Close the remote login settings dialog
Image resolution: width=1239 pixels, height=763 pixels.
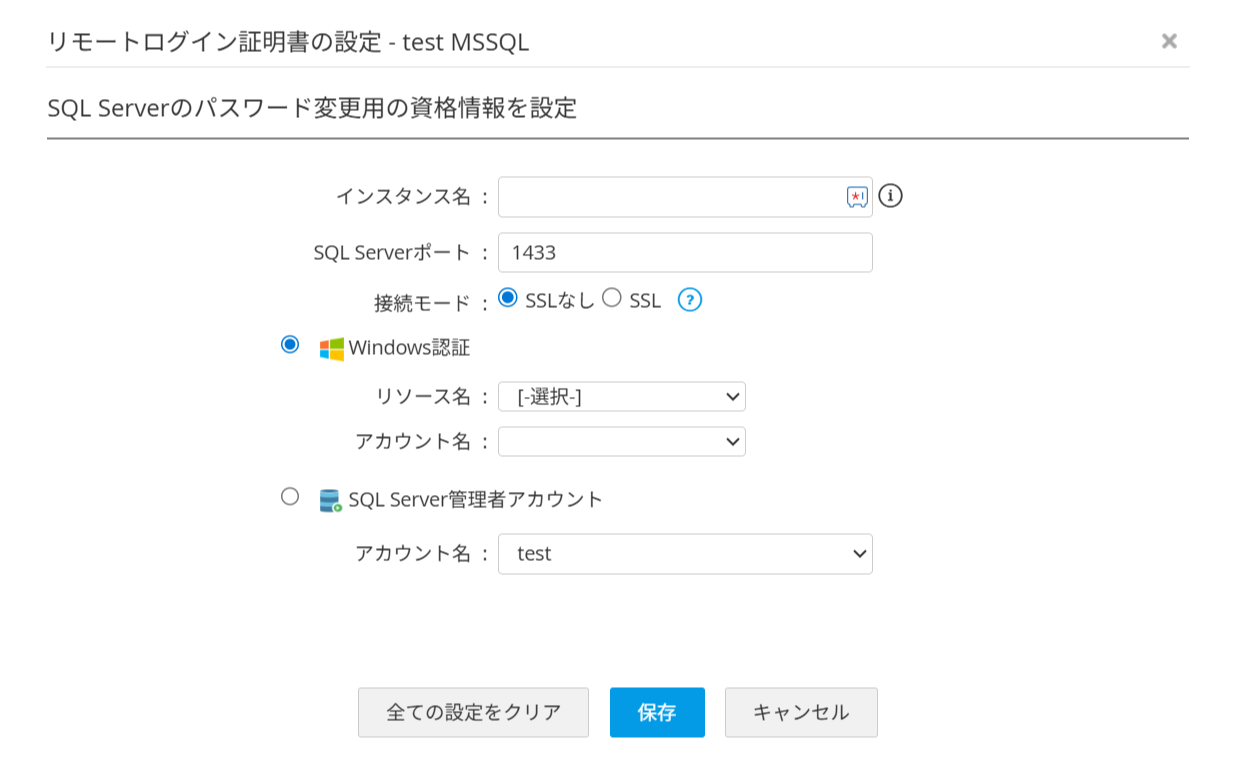click(x=1169, y=41)
